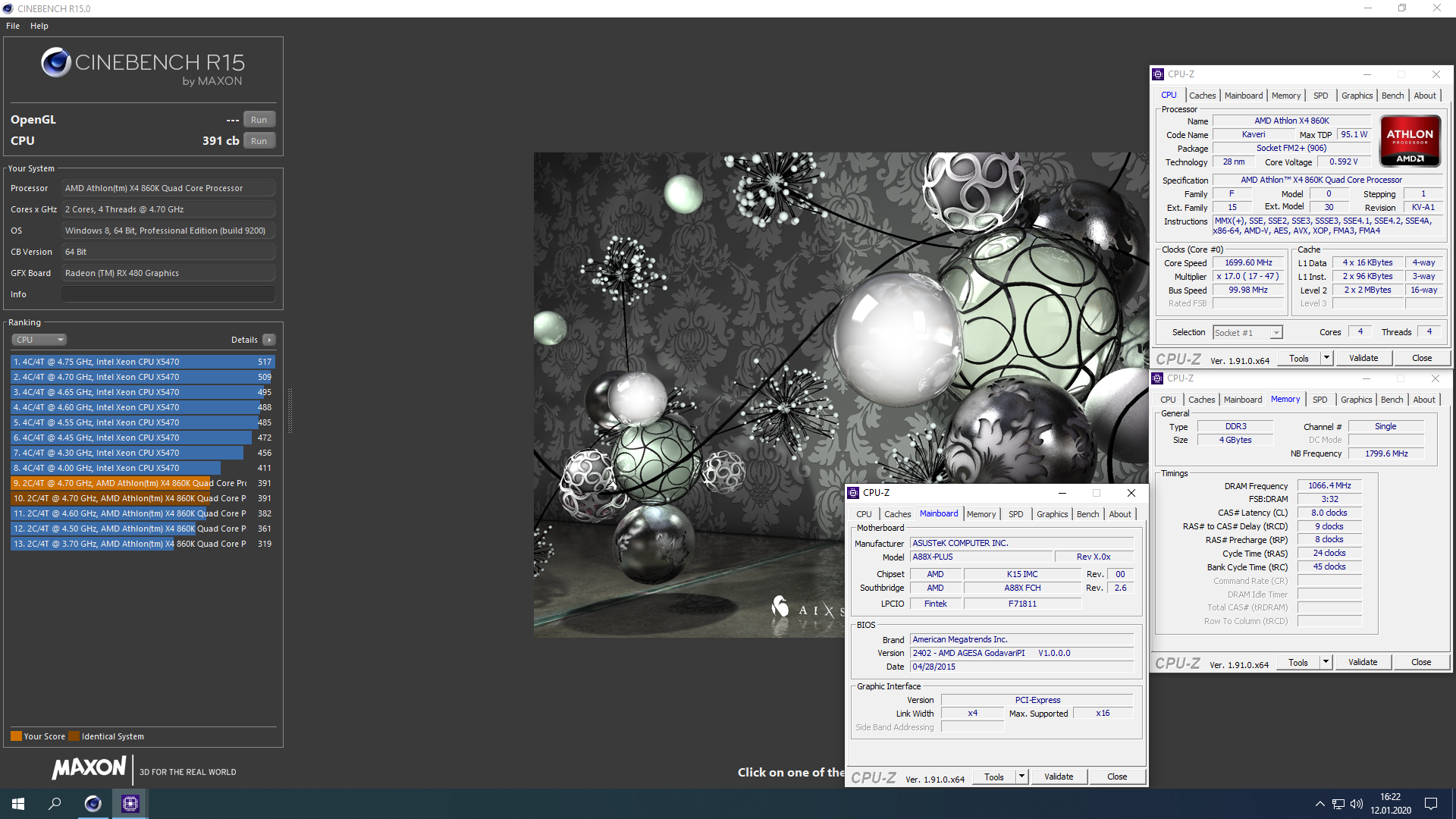
Task: Switch to CPU tab in Memory CPU-Z window
Action: tap(1168, 400)
